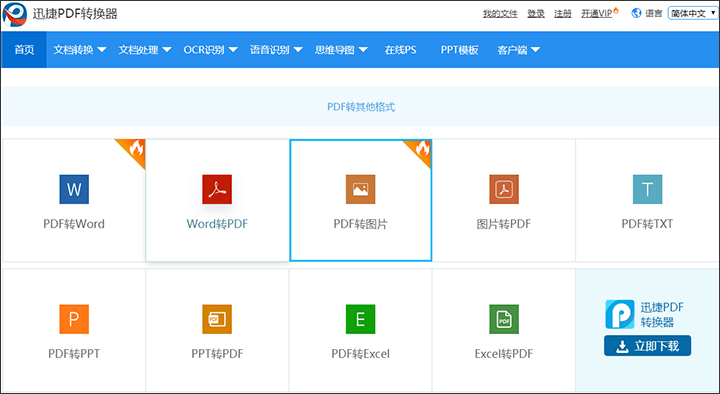
Task: Click the PDF转TXT label text
Action: 647,224
